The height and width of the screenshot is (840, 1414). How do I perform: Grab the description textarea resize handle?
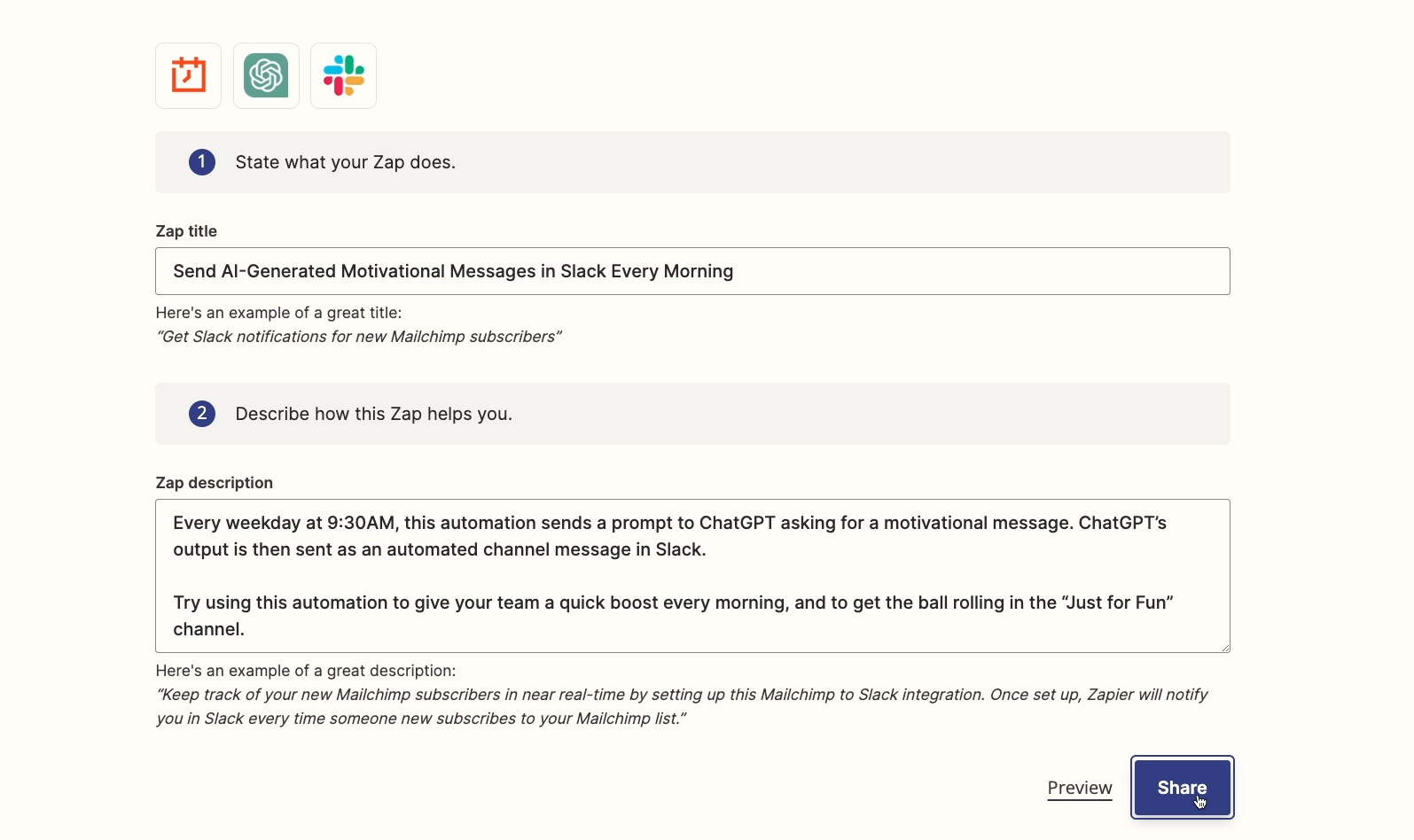click(1225, 648)
